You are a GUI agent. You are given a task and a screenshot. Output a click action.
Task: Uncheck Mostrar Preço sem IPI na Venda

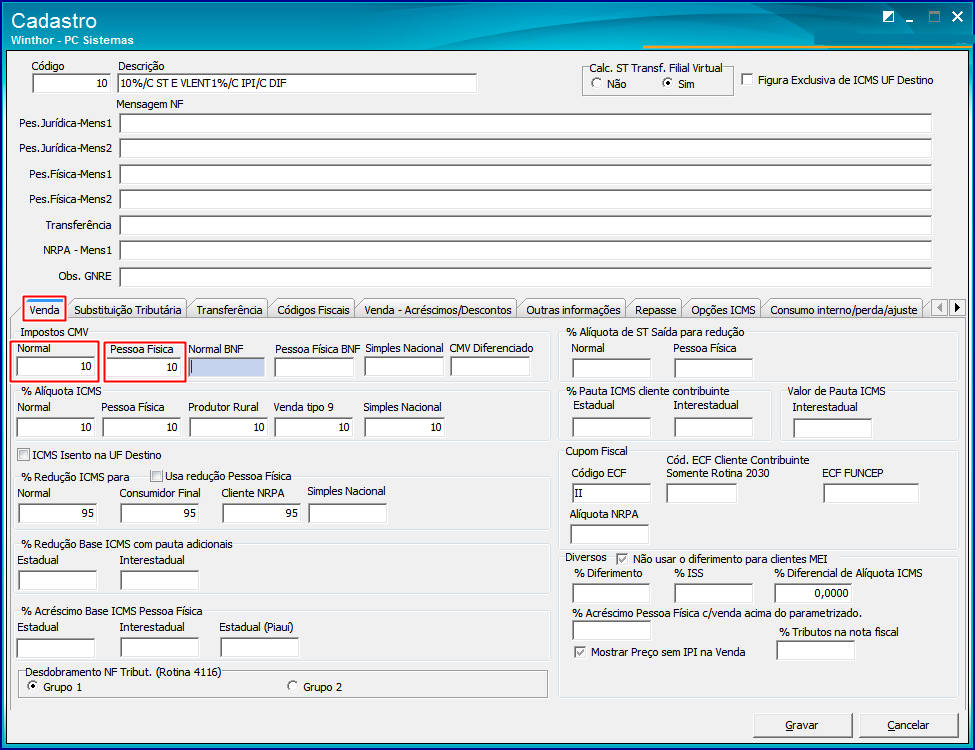click(580, 652)
